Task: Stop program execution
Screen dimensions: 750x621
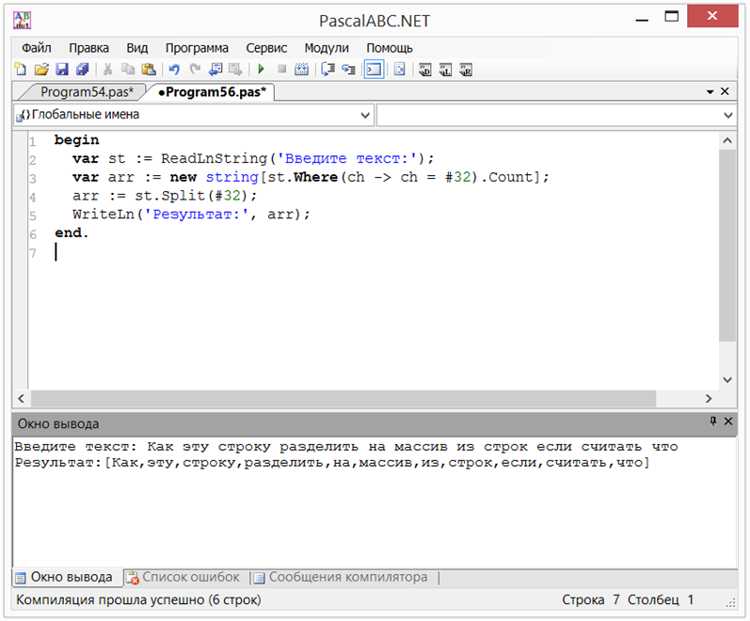Action: click(x=282, y=70)
